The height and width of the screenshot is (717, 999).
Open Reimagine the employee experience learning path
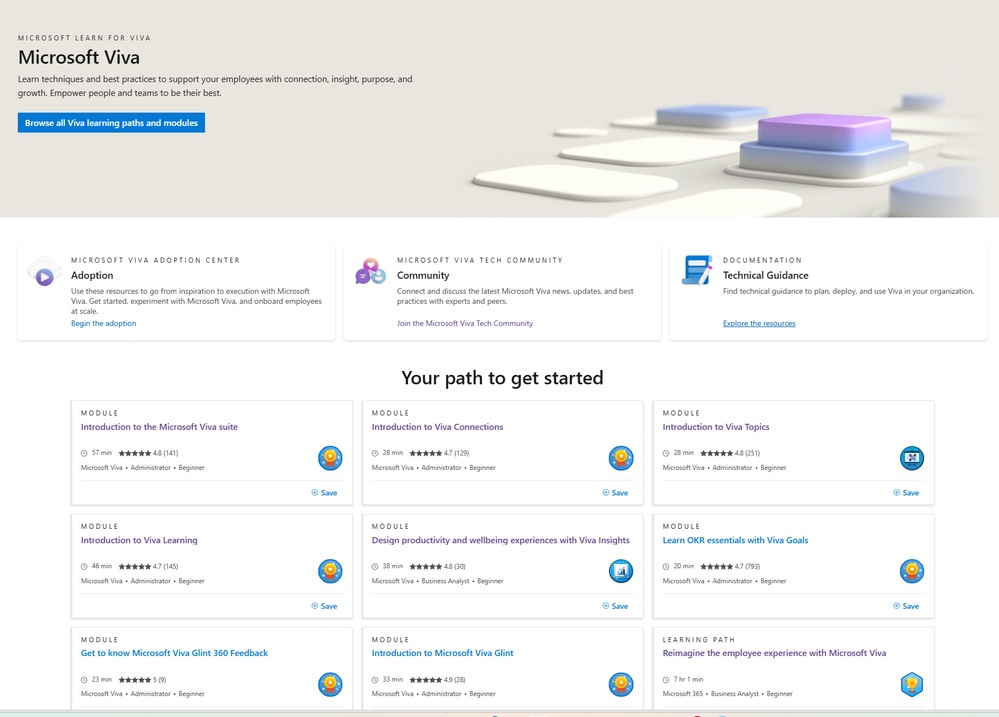774,653
